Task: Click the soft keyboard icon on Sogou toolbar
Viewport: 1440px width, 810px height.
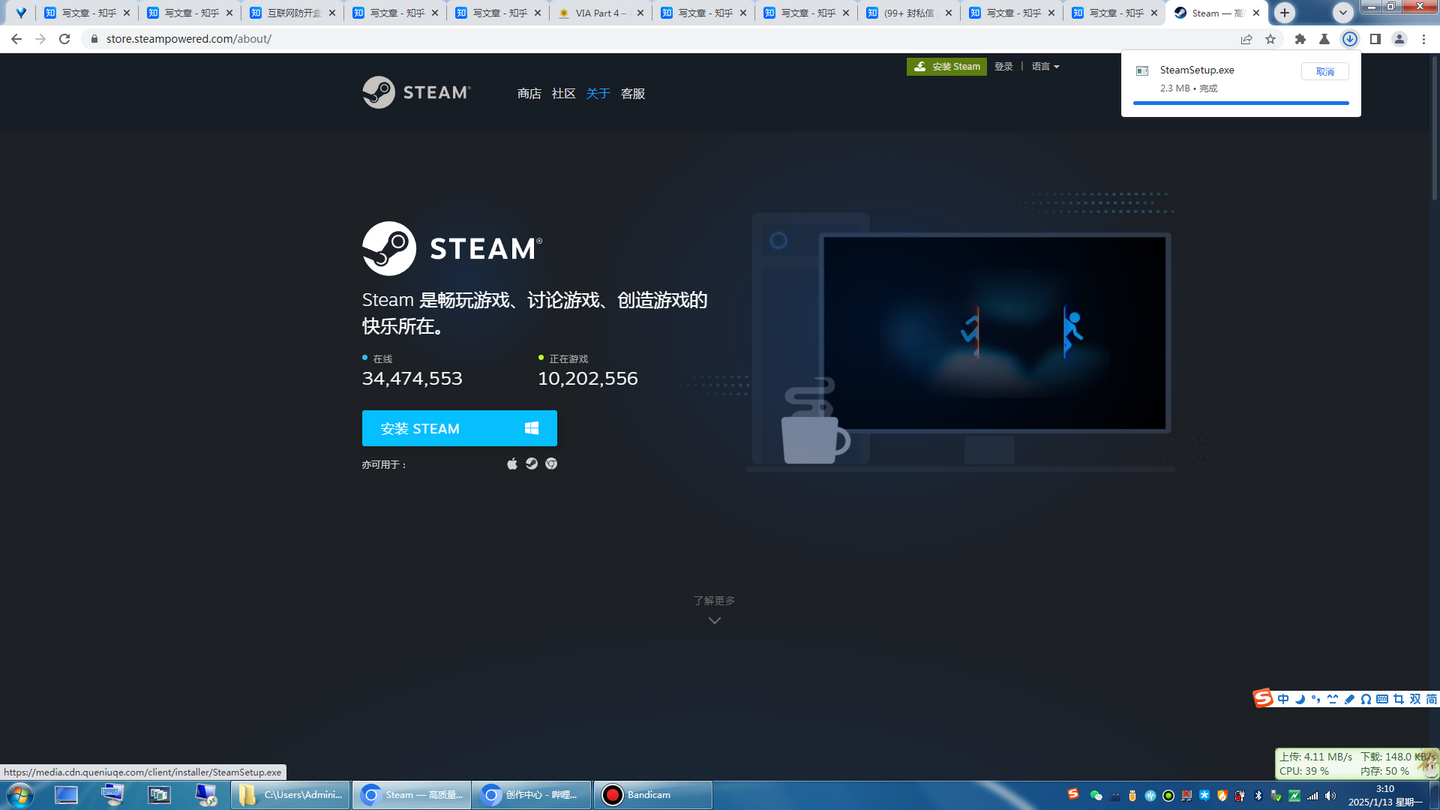Action: tap(1382, 698)
